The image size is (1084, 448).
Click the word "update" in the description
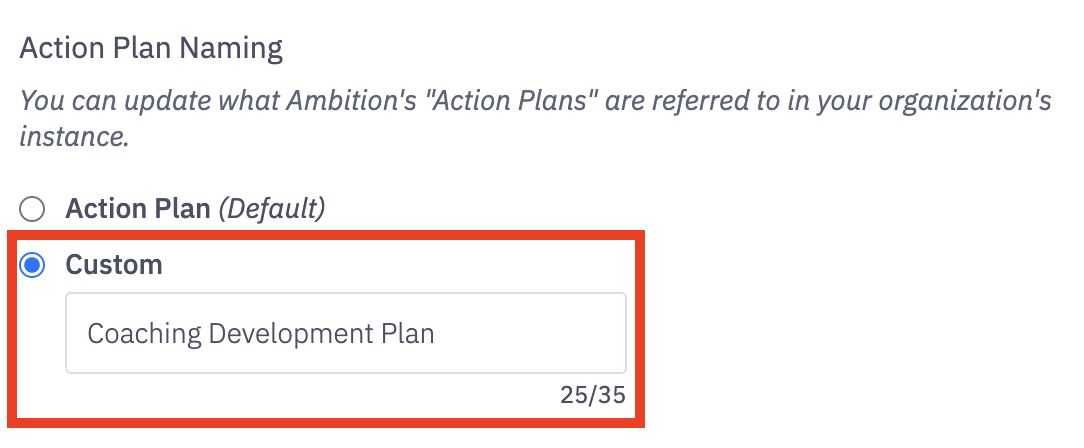tap(149, 101)
